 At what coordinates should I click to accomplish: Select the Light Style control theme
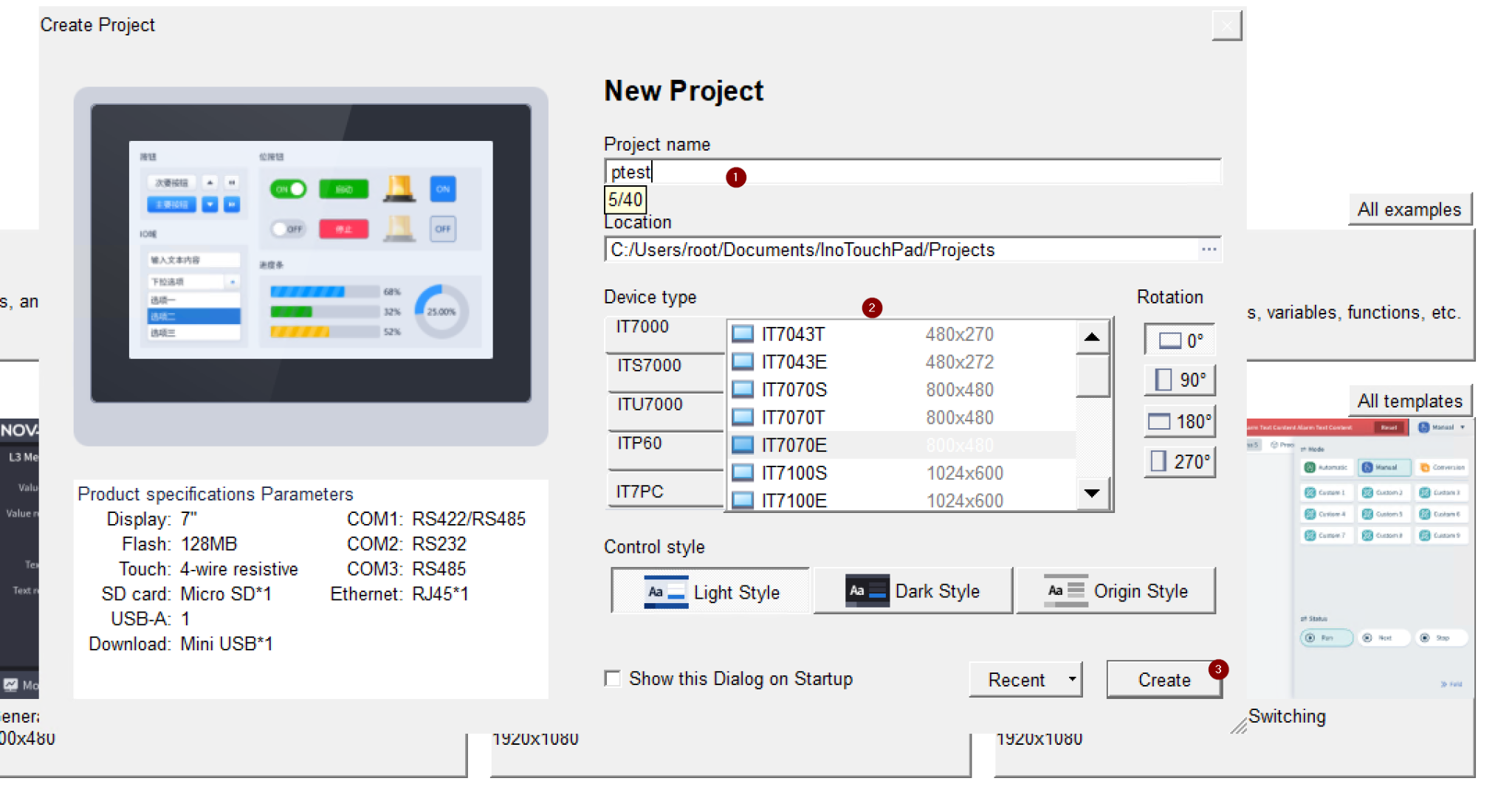(x=711, y=592)
